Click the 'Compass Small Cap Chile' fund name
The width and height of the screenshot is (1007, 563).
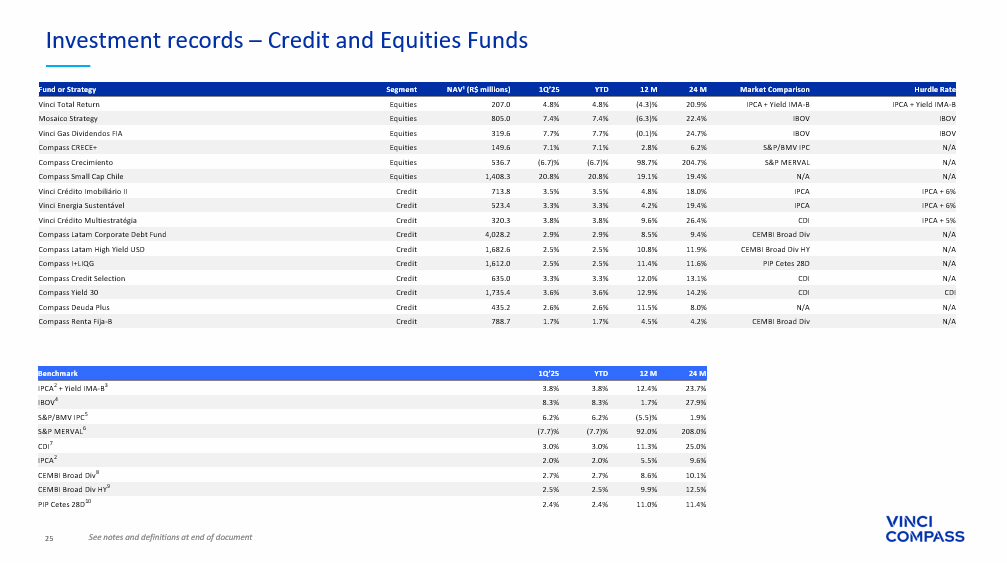coord(81,177)
